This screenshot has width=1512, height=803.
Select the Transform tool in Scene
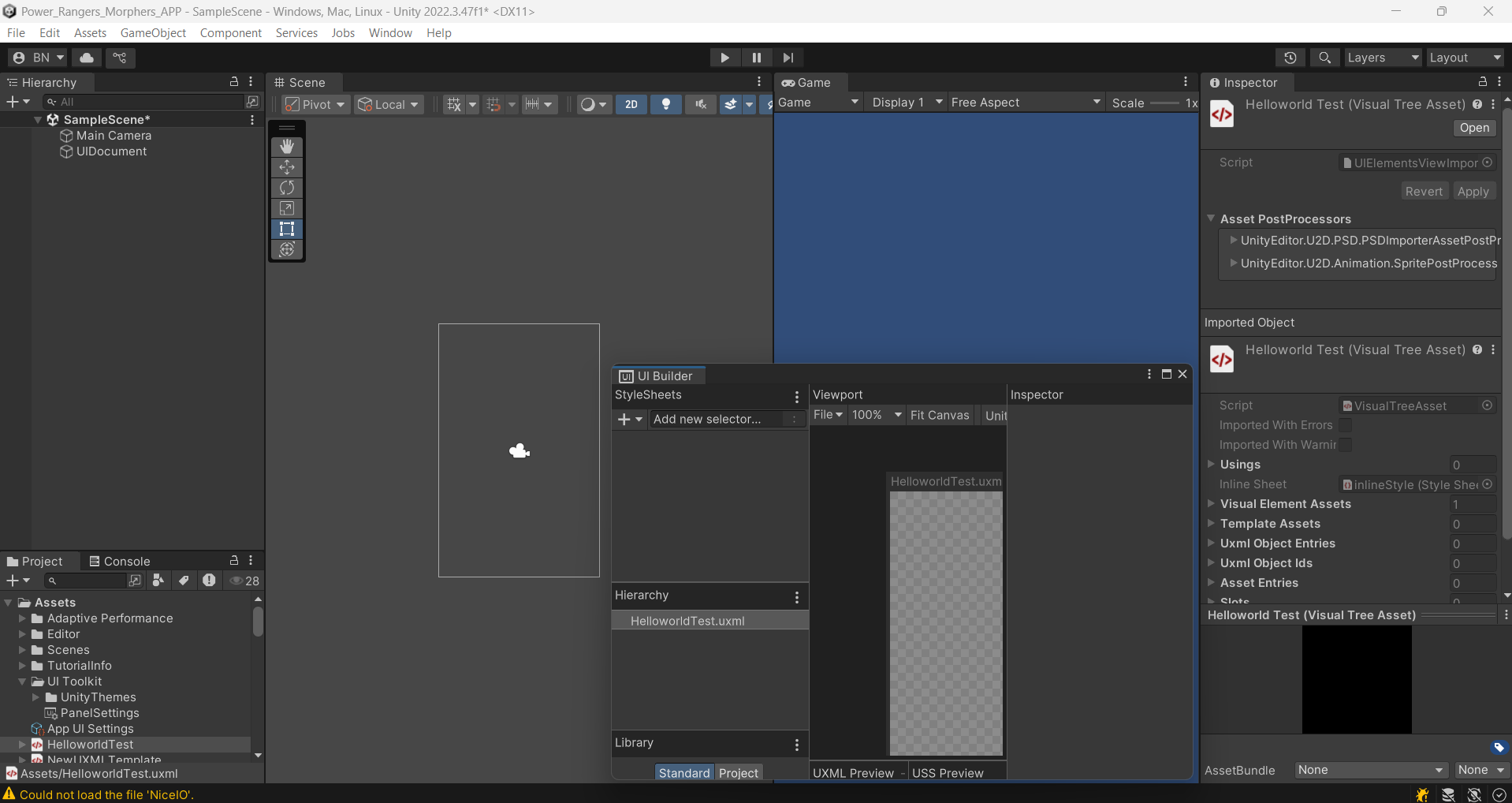[287, 249]
